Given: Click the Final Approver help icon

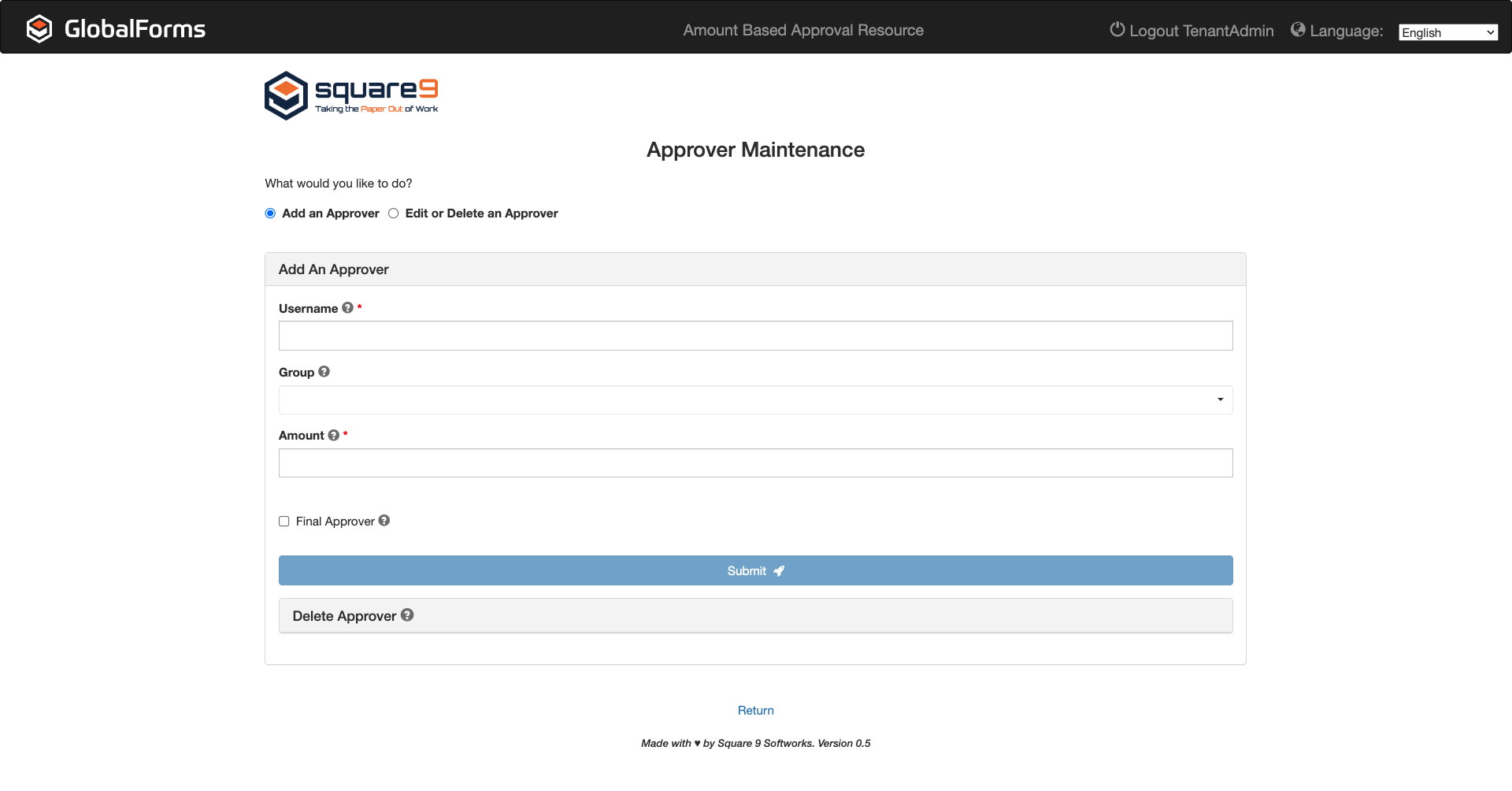Looking at the screenshot, I should 384,520.
